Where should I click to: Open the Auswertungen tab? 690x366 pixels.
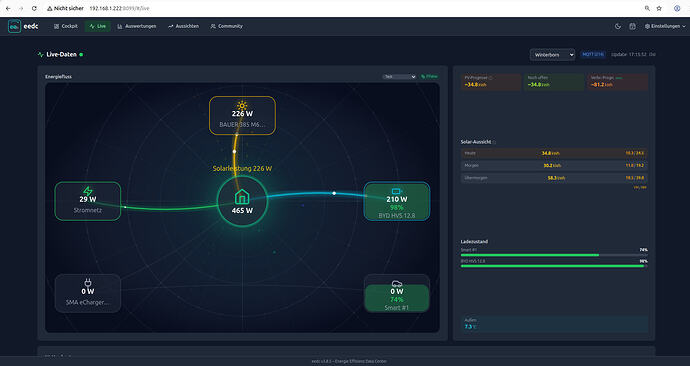click(136, 26)
